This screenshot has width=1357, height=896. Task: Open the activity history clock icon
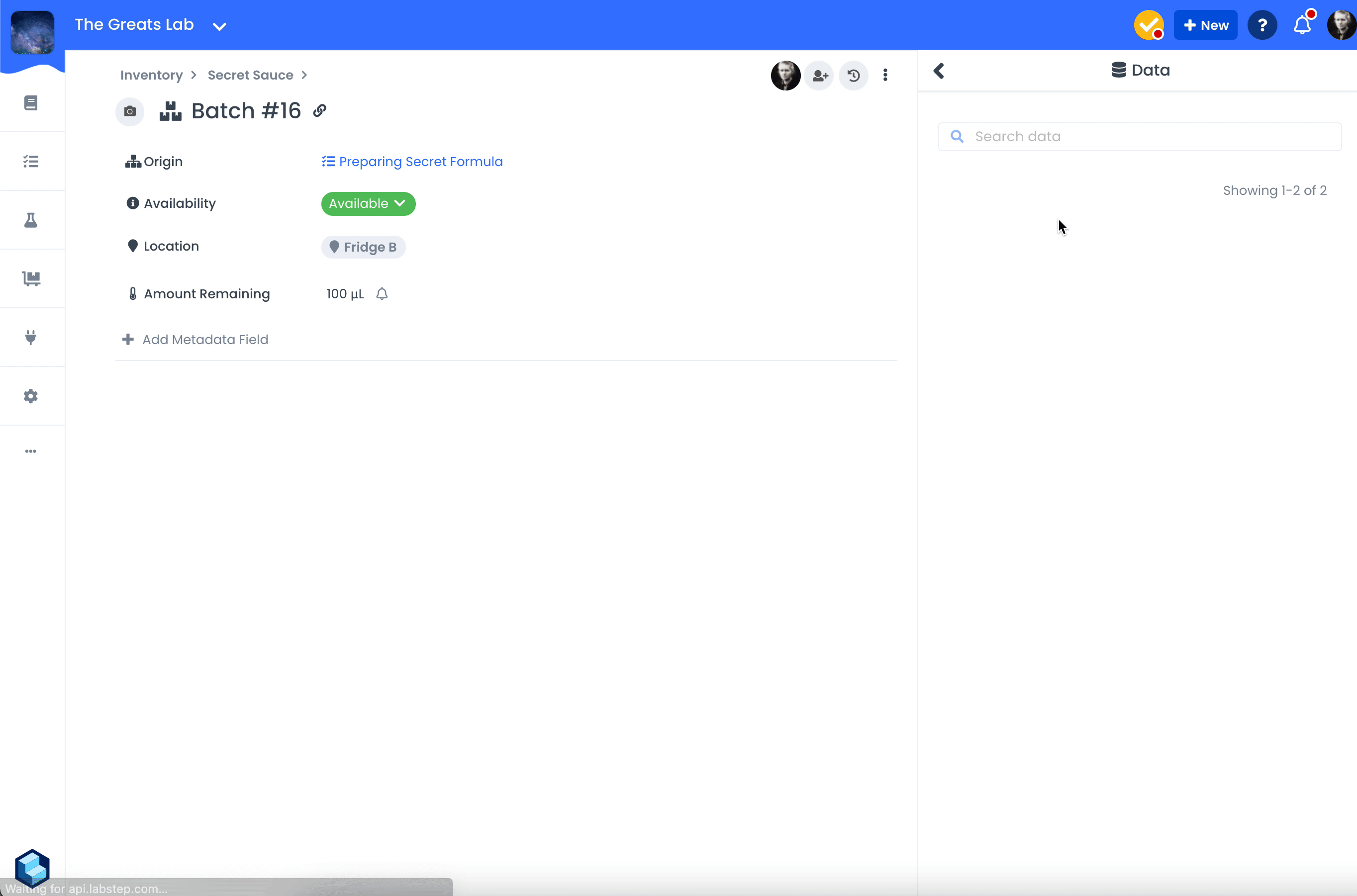(x=853, y=76)
